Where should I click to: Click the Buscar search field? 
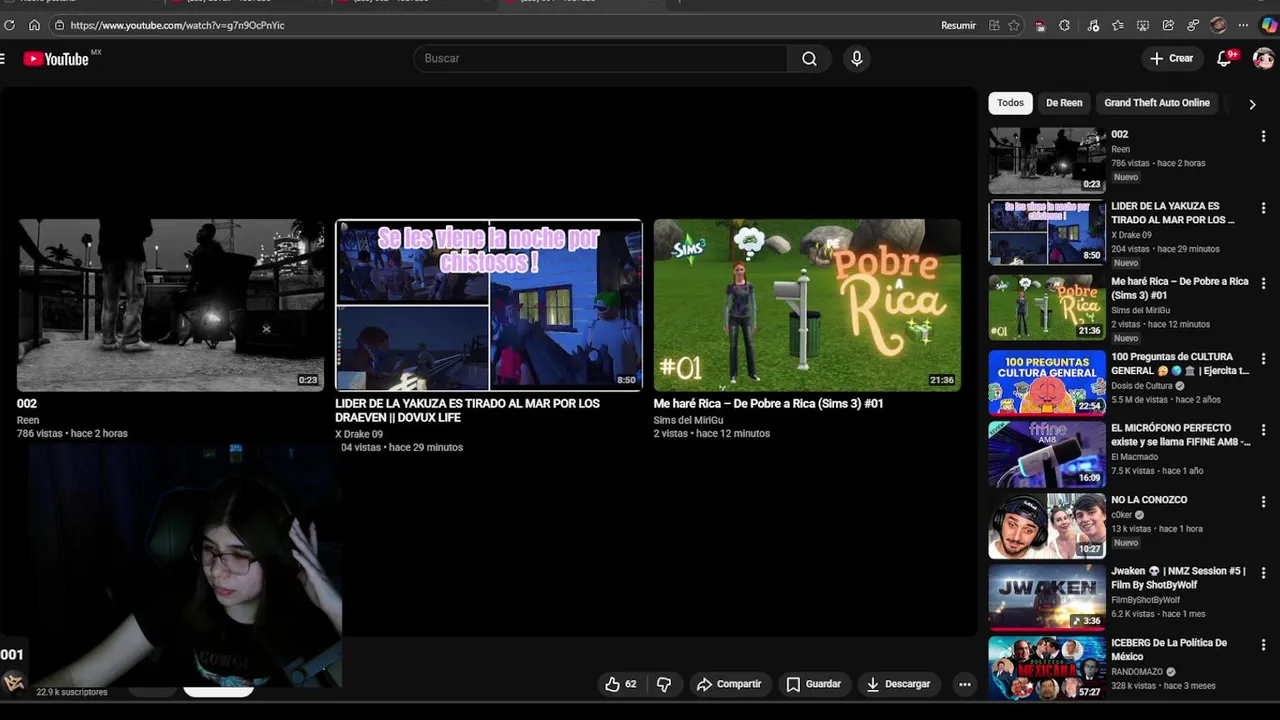[600, 58]
